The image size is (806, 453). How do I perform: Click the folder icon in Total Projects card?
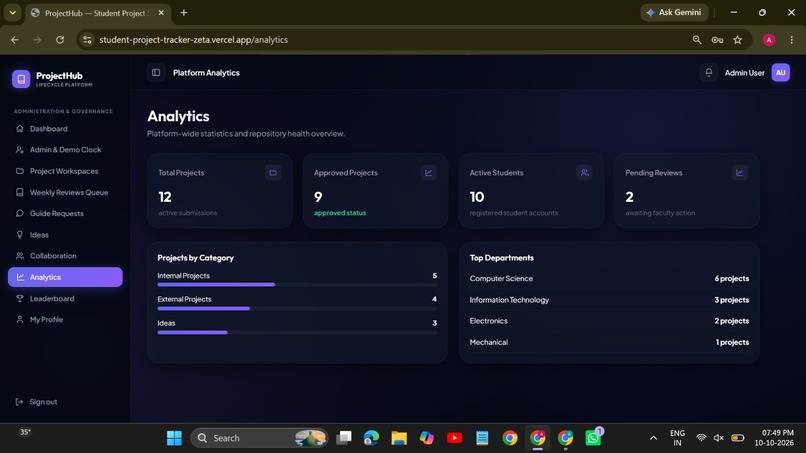click(273, 173)
